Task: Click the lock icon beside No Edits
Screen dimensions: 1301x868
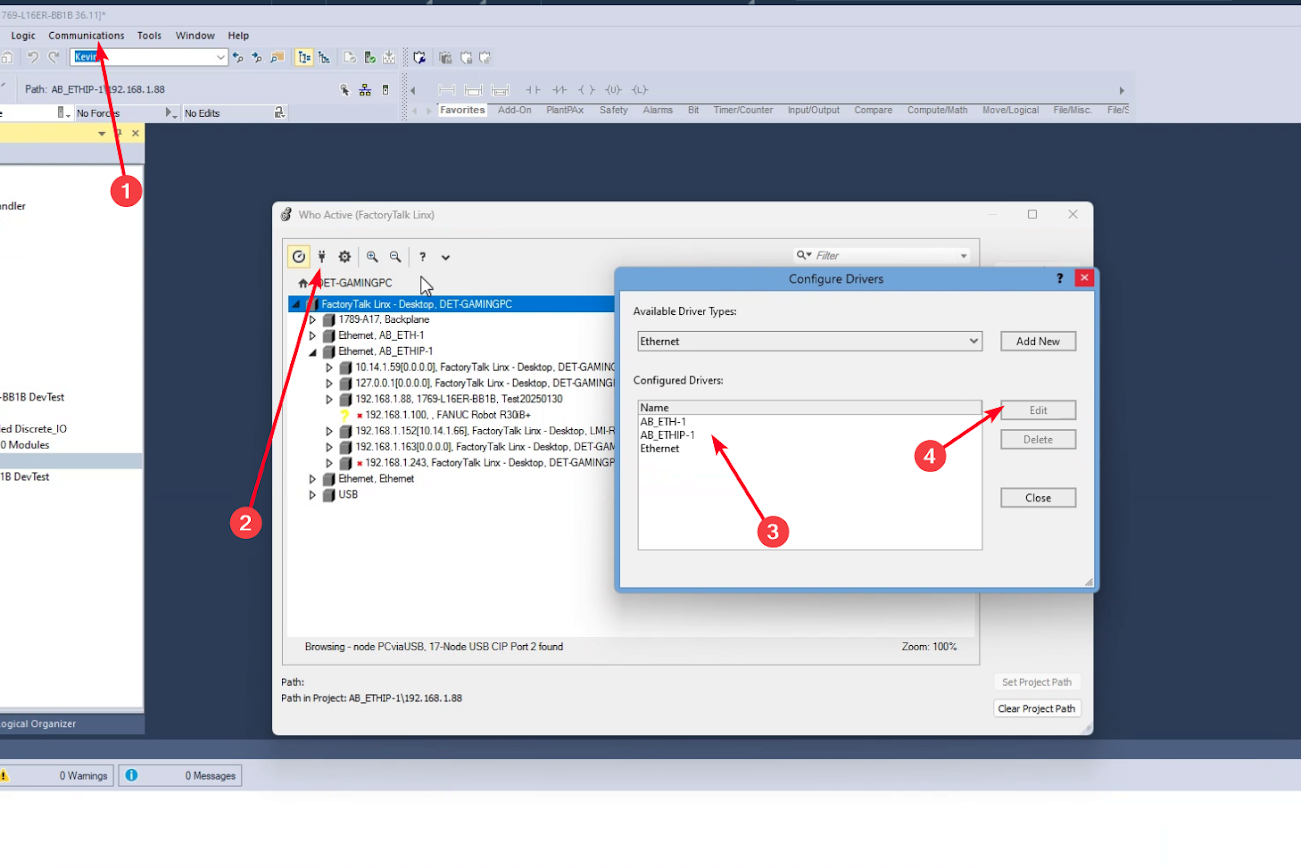Action: coord(280,113)
